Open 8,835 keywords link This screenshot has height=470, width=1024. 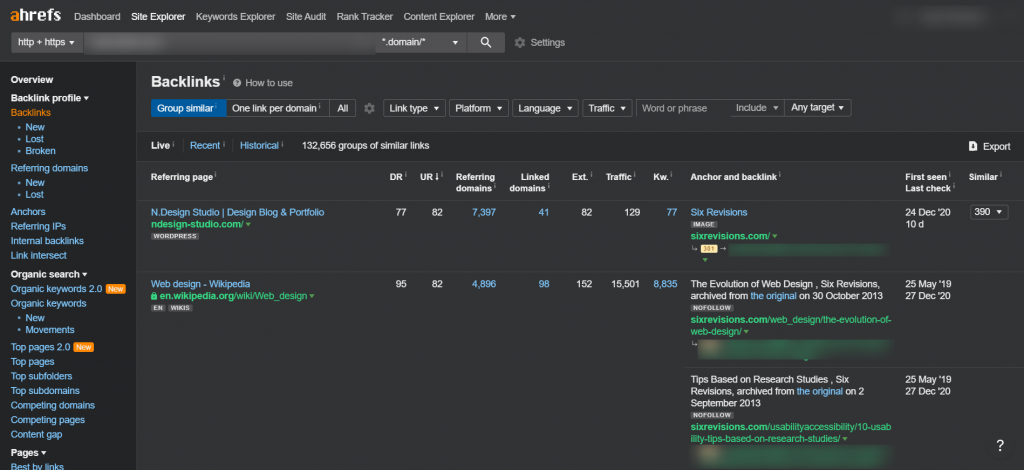[665, 284]
